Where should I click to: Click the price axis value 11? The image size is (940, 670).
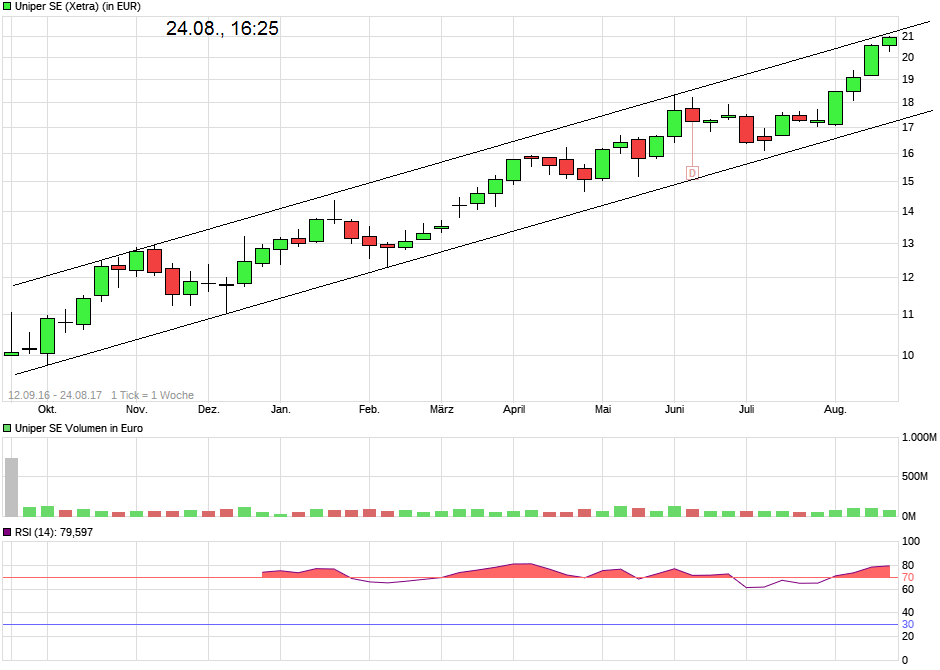[x=908, y=315]
